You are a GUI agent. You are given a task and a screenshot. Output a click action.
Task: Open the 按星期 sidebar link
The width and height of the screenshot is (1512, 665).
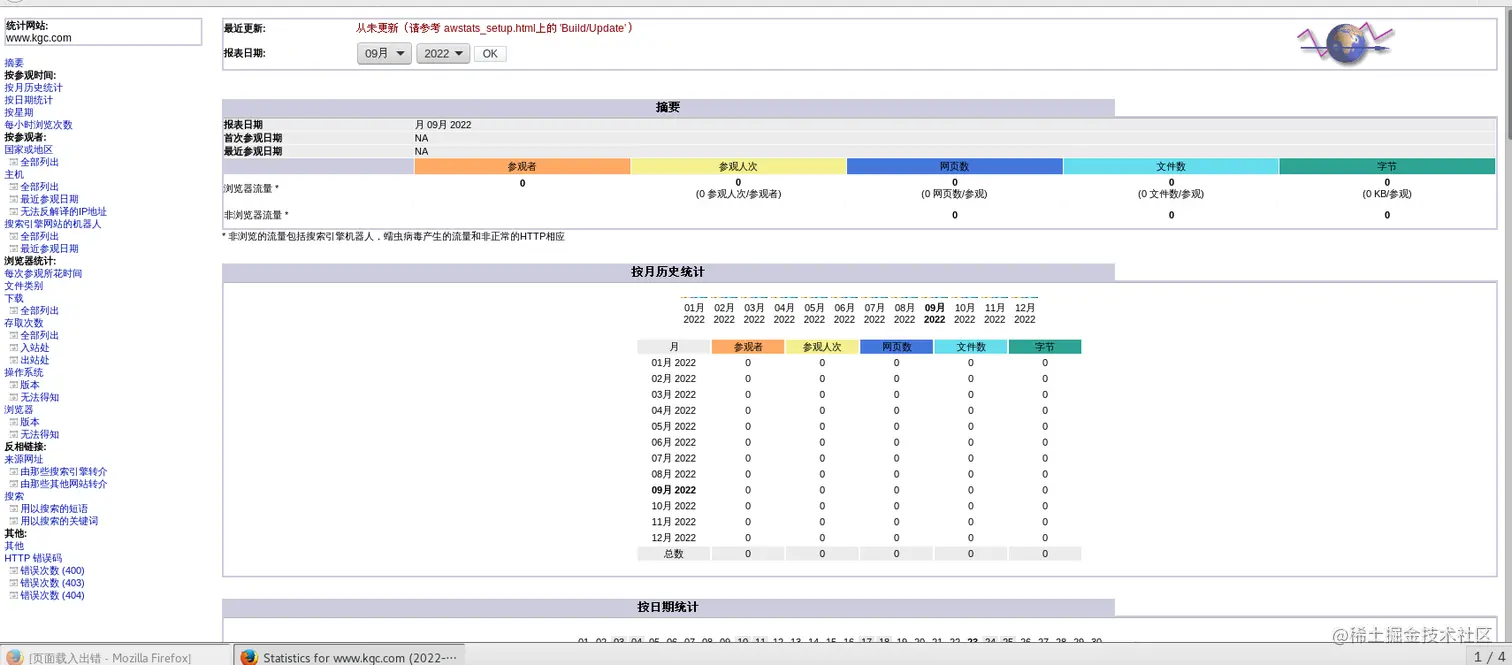coord(19,113)
